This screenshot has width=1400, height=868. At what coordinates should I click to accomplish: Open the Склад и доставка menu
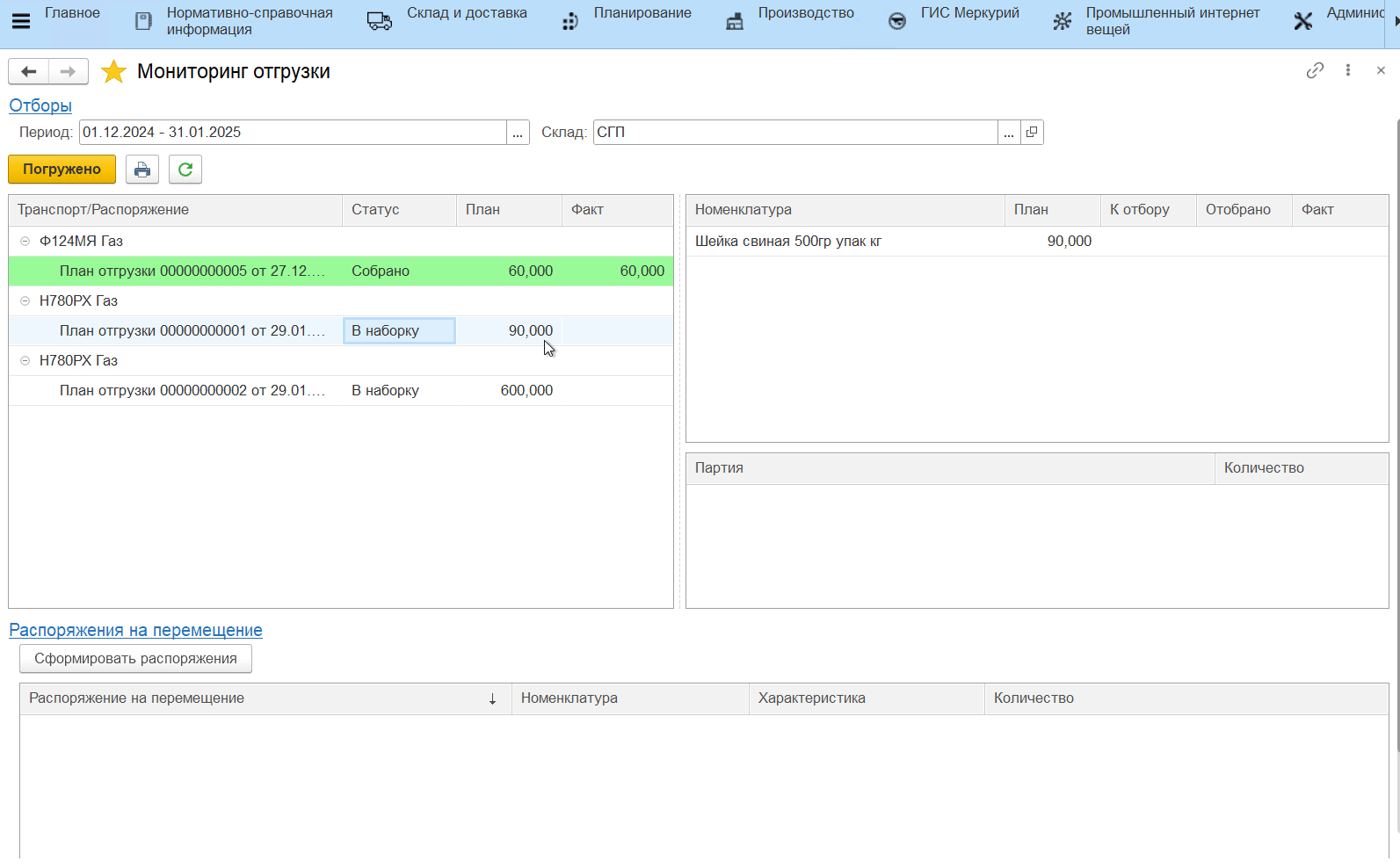(x=466, y=13)
